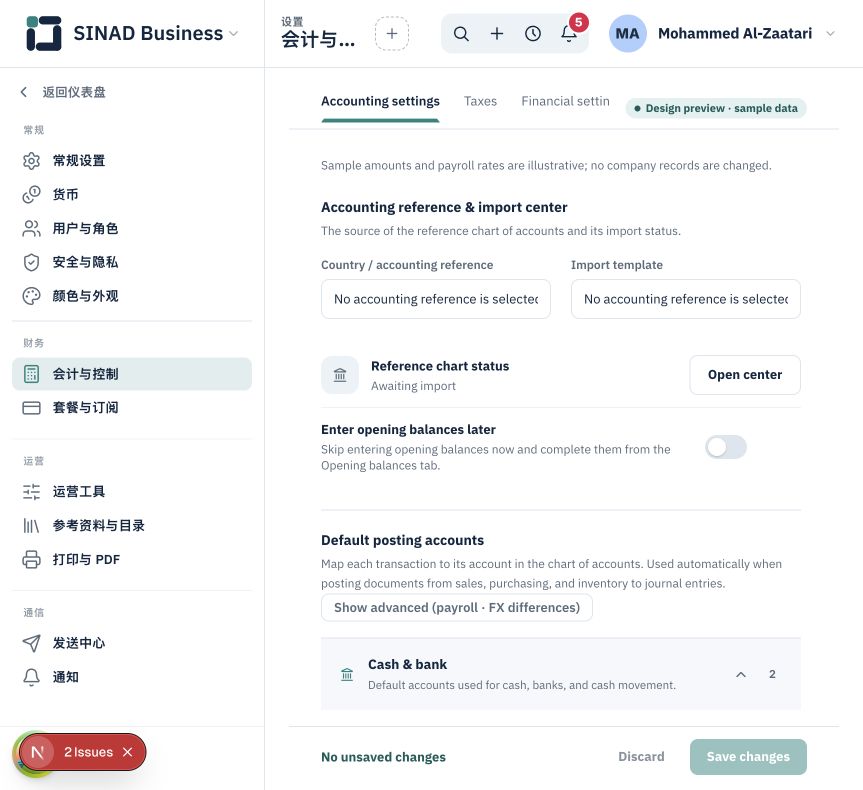Click the printer icon for 打印与 PDF
Screen dimensions: 863x790
[x=31, y=559]
